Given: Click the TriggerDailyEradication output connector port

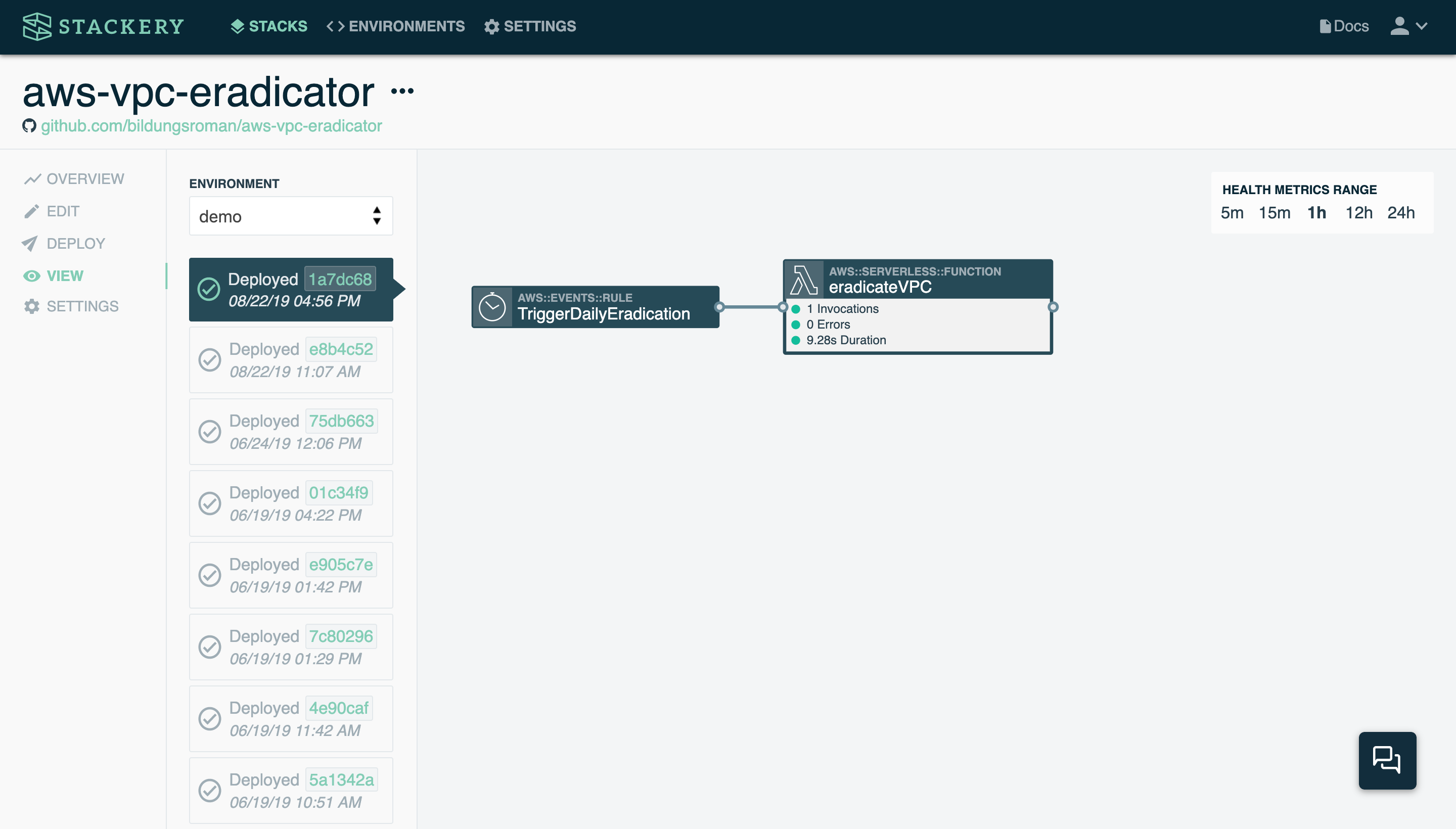Looking at the screenshot, I should point(719,307).
